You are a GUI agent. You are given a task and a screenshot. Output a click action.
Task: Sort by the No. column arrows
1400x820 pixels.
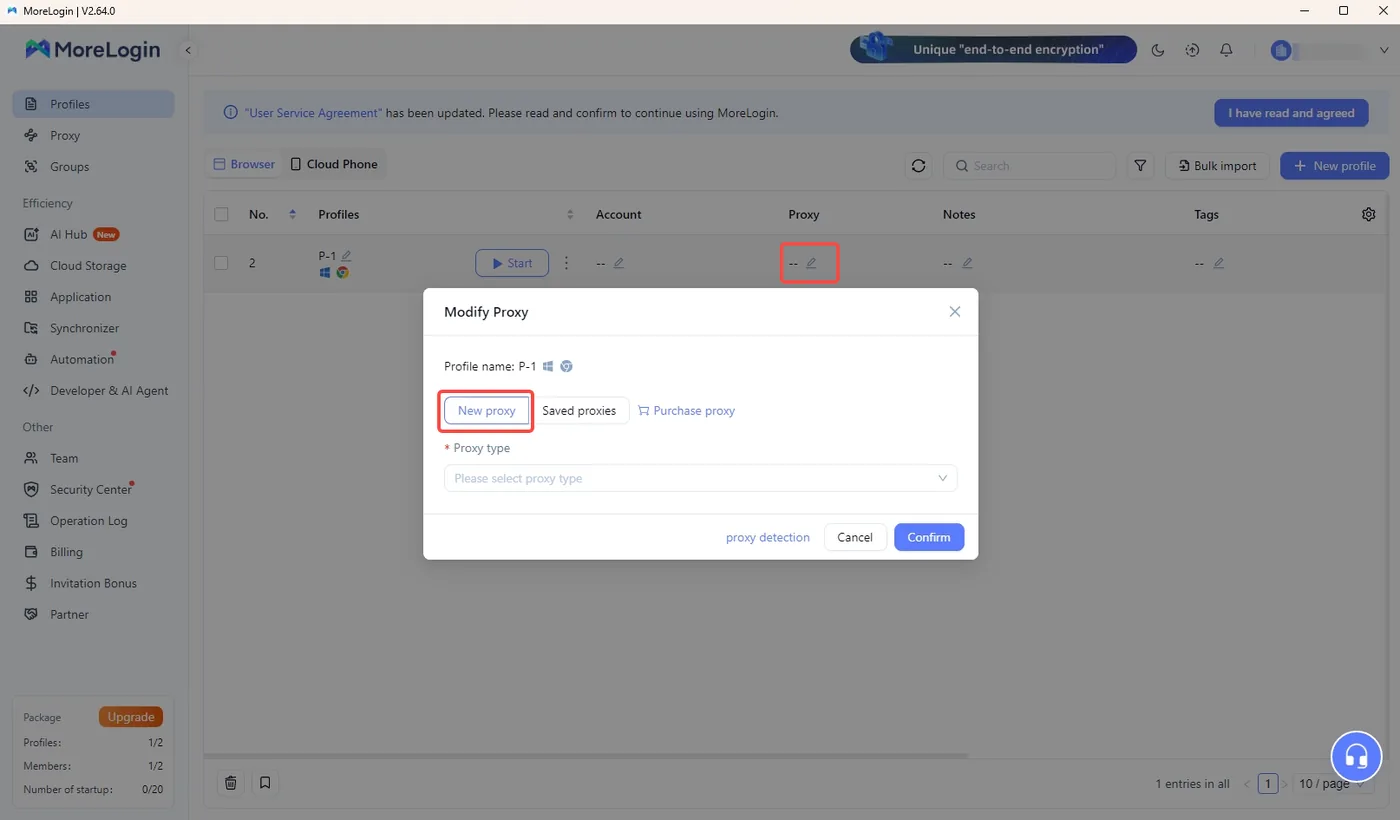(x=292, y=214)
